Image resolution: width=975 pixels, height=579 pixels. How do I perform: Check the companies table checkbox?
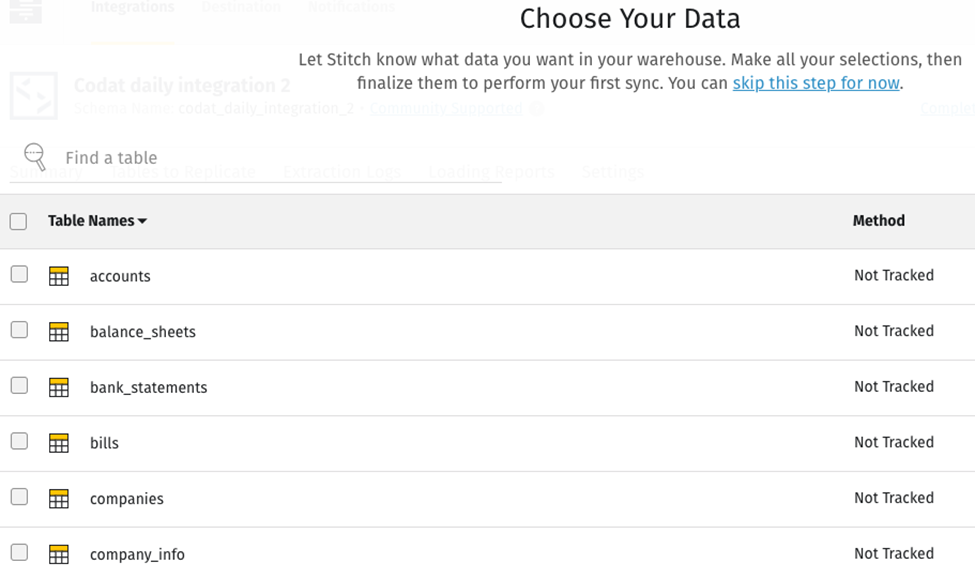coord(18,498)
